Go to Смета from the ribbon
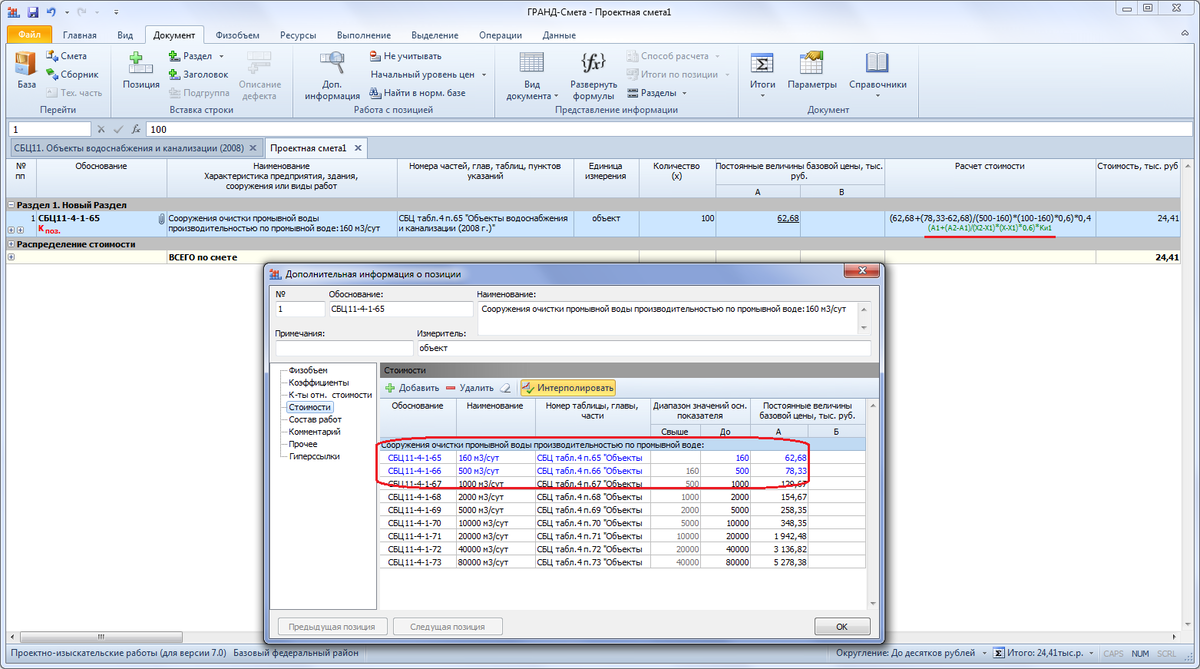 point(66,57)
